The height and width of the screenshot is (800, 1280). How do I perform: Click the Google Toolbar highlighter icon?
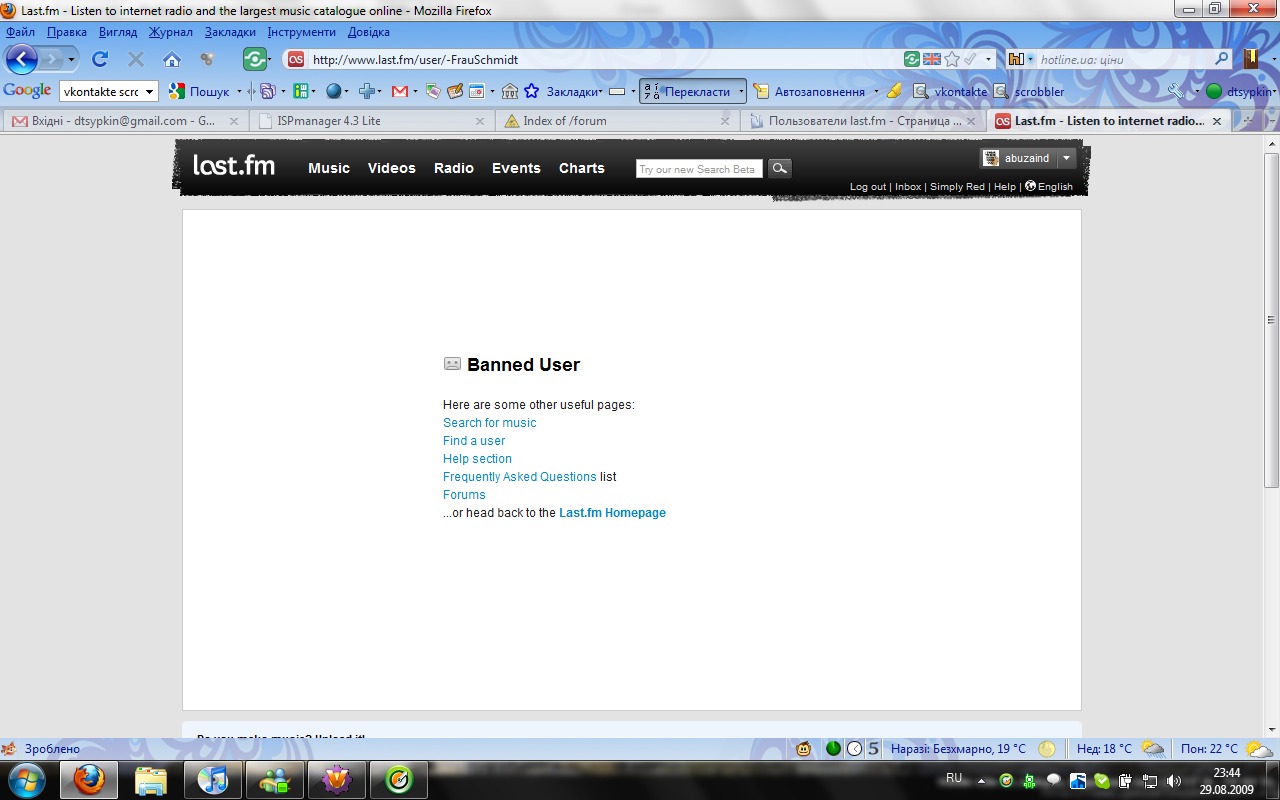coord(894,91)
